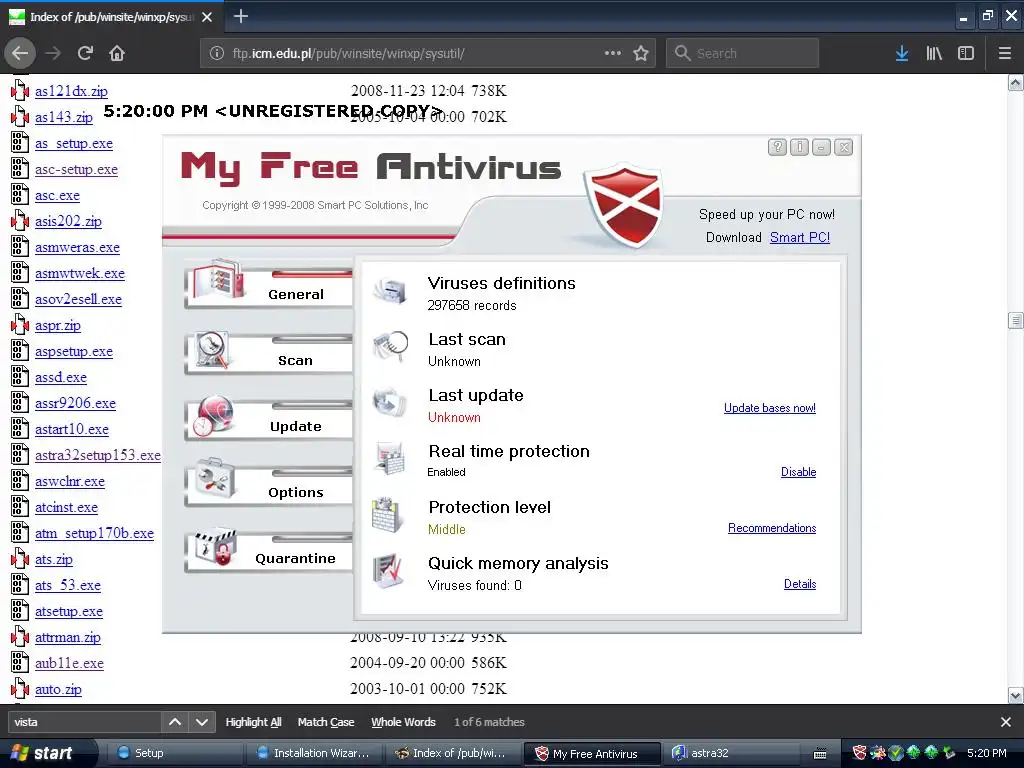Screen dimensions: 1024x768
Task: Go to browser home page
Action: tap(117, 53)
